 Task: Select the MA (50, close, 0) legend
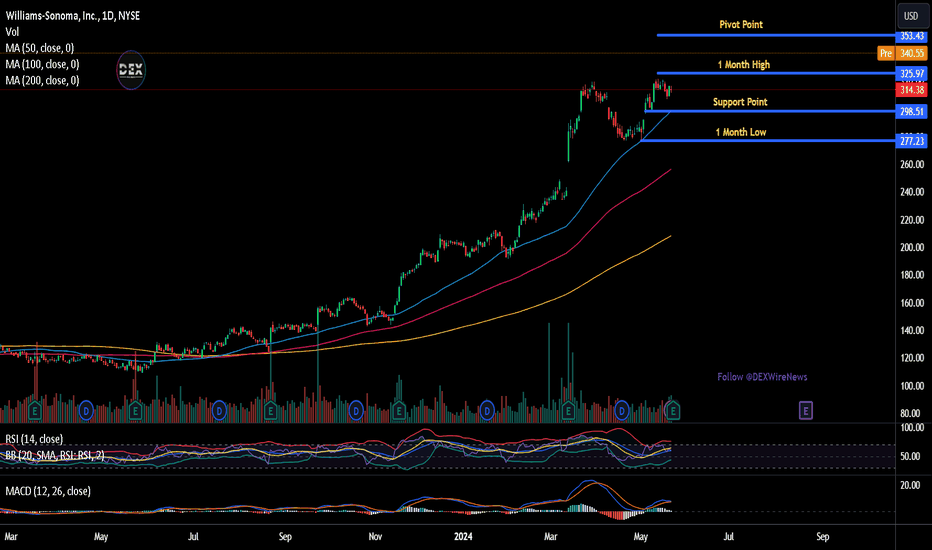pyautogui.click(x=40, y=48)
